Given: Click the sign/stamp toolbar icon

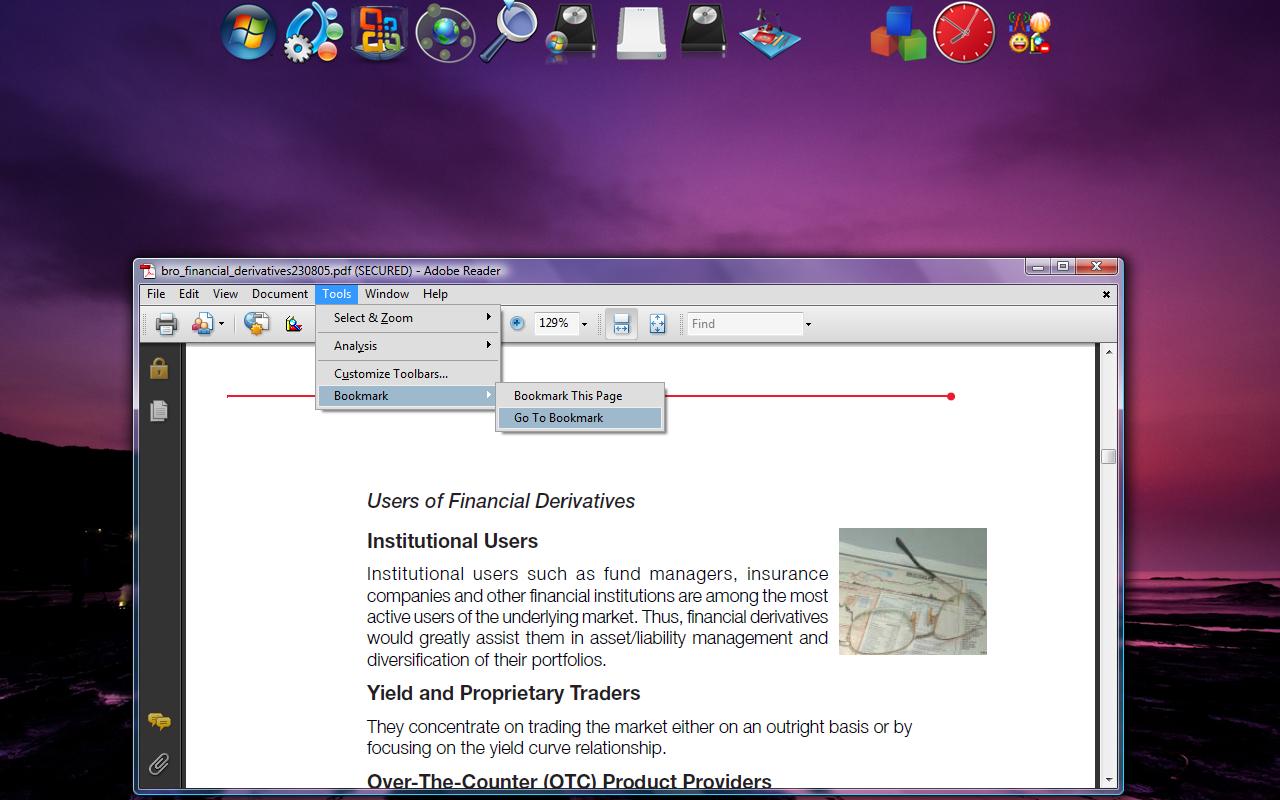Looking at the screenshot, I should click(293, 324).
